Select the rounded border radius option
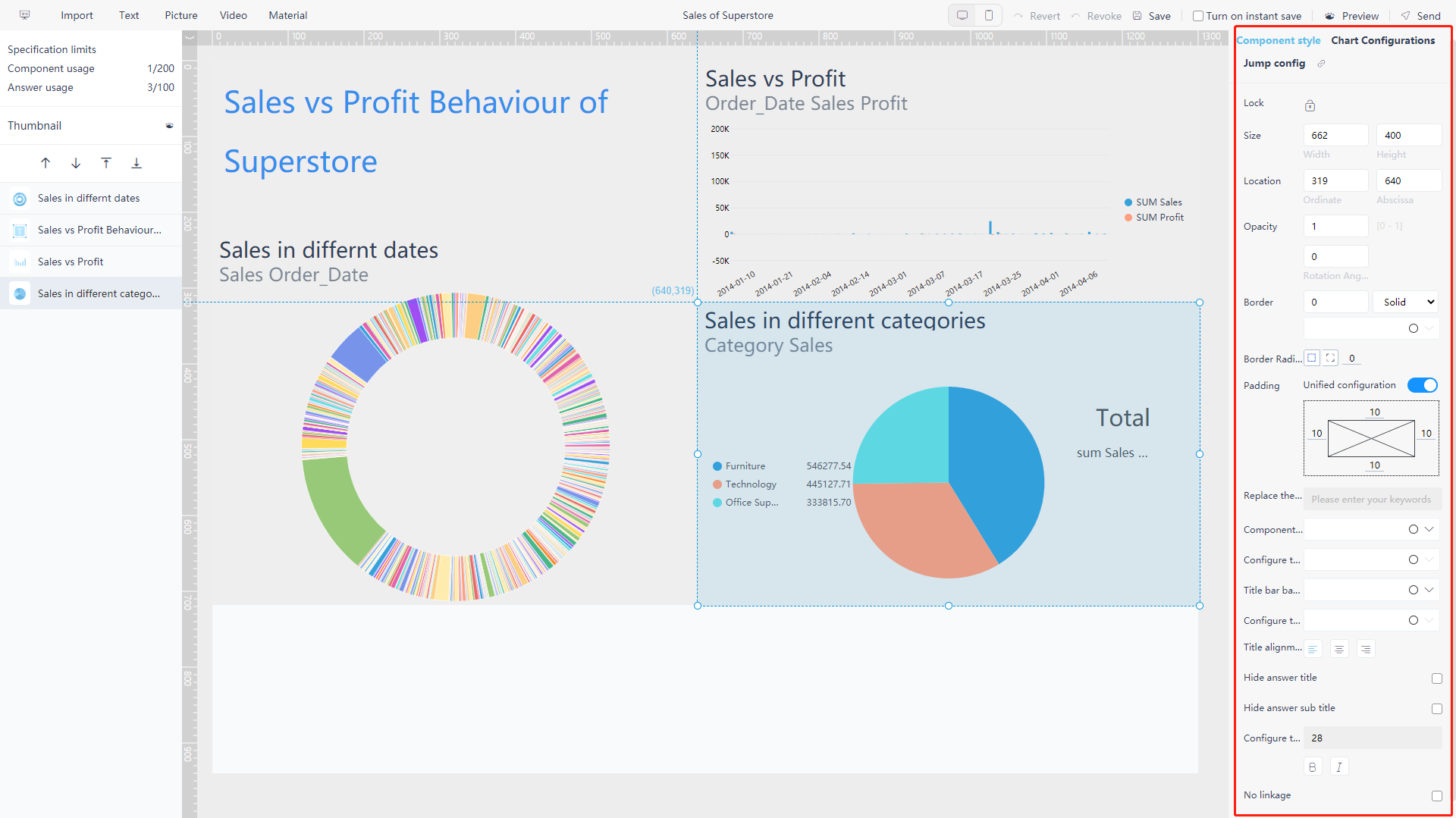Screen dimensions: 1456x818 (1312, 358)
